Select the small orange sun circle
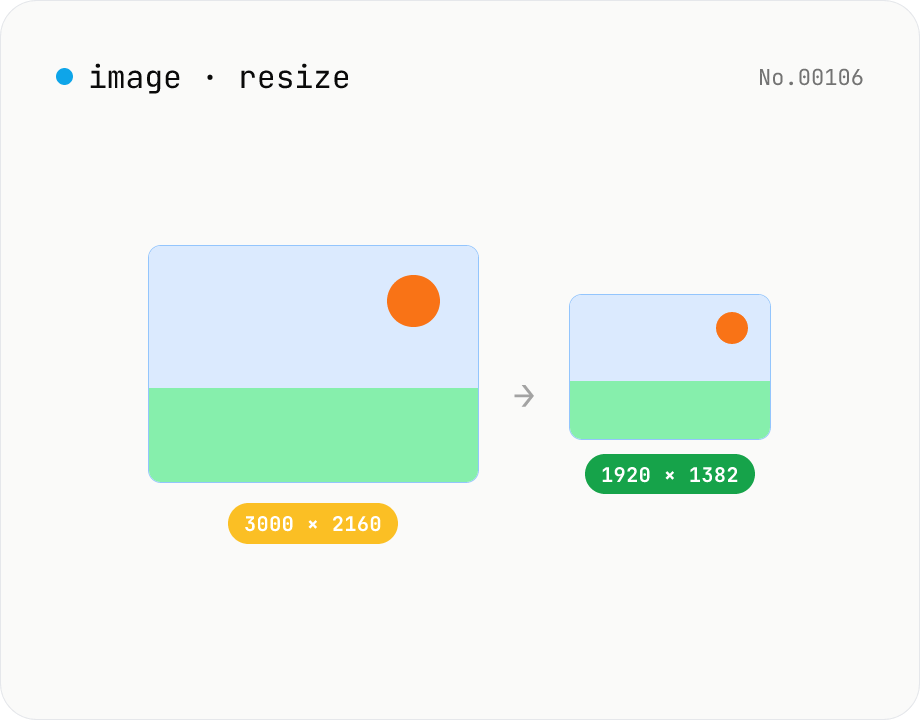The image size is (920, 720). coord(732,328)
